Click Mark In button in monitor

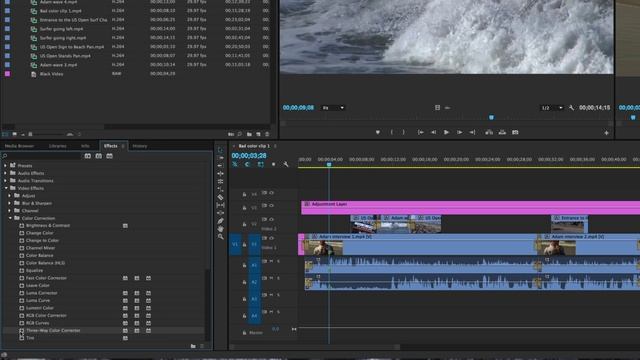click(392, 132)
